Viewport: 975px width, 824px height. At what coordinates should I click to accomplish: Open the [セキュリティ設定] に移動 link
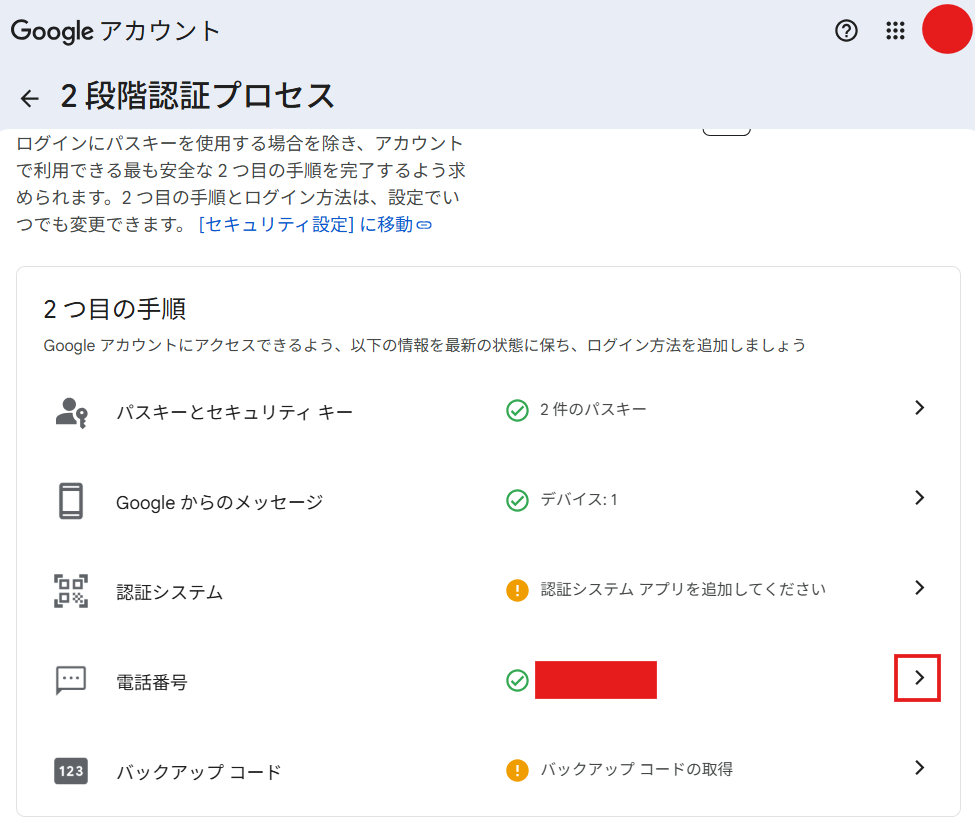pos(315,225)
